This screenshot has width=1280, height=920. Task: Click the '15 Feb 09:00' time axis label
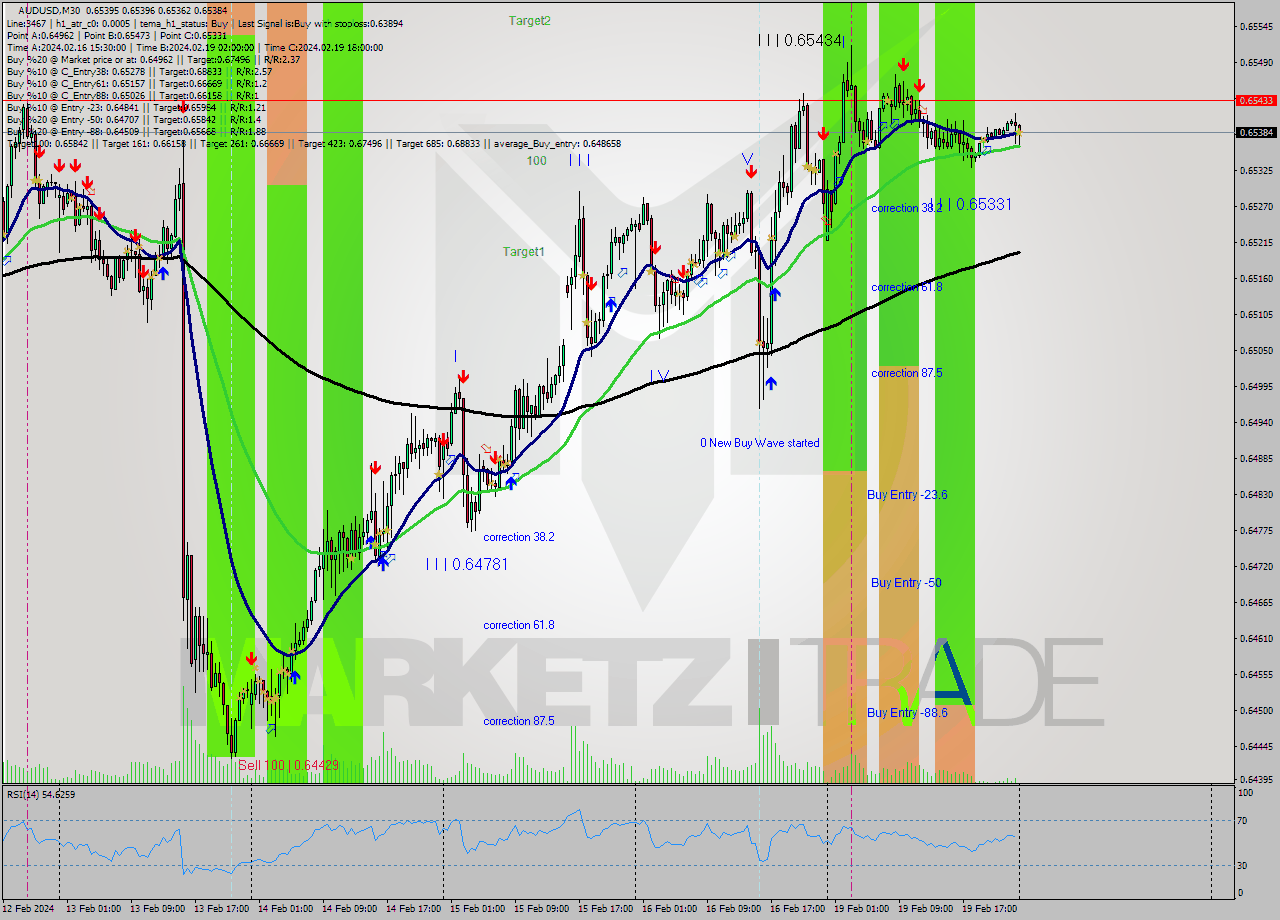click(542, 909)
